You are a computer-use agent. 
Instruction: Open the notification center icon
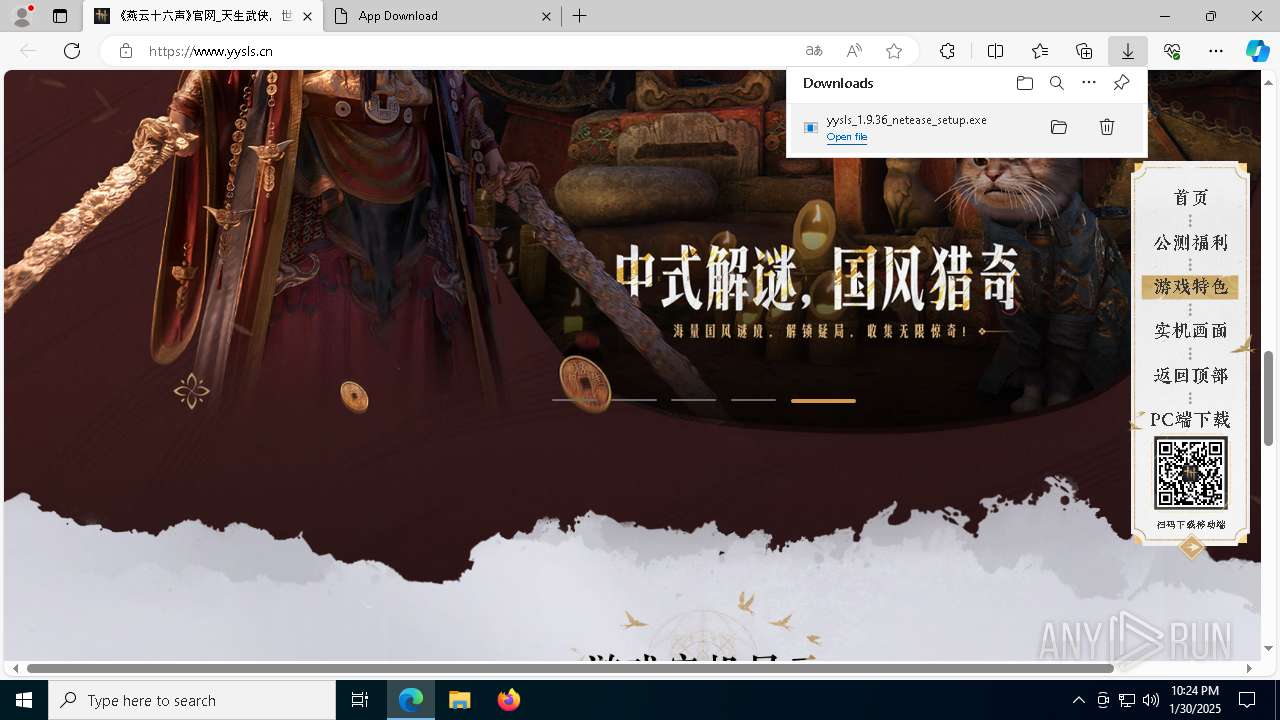click(1247, 700)
